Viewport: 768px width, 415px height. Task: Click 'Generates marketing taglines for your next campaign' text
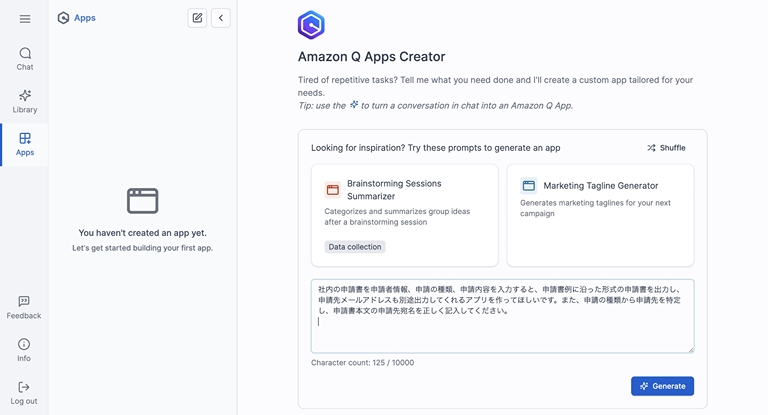[595, 208]
